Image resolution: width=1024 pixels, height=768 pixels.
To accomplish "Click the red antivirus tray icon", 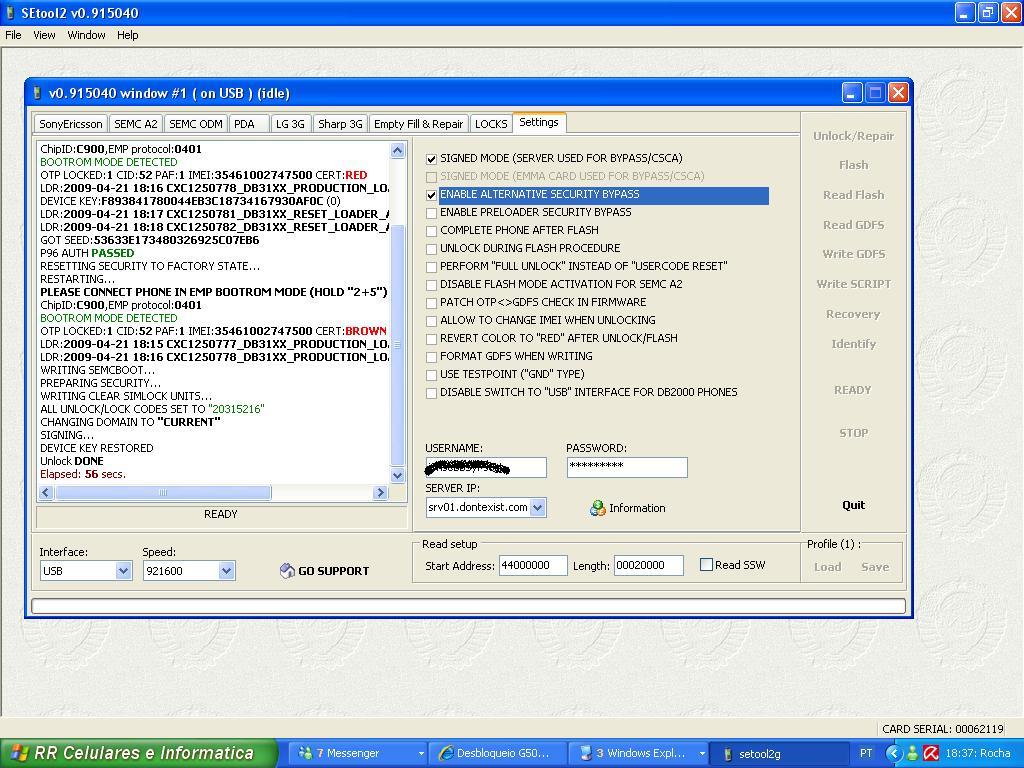I will point(931,753).
